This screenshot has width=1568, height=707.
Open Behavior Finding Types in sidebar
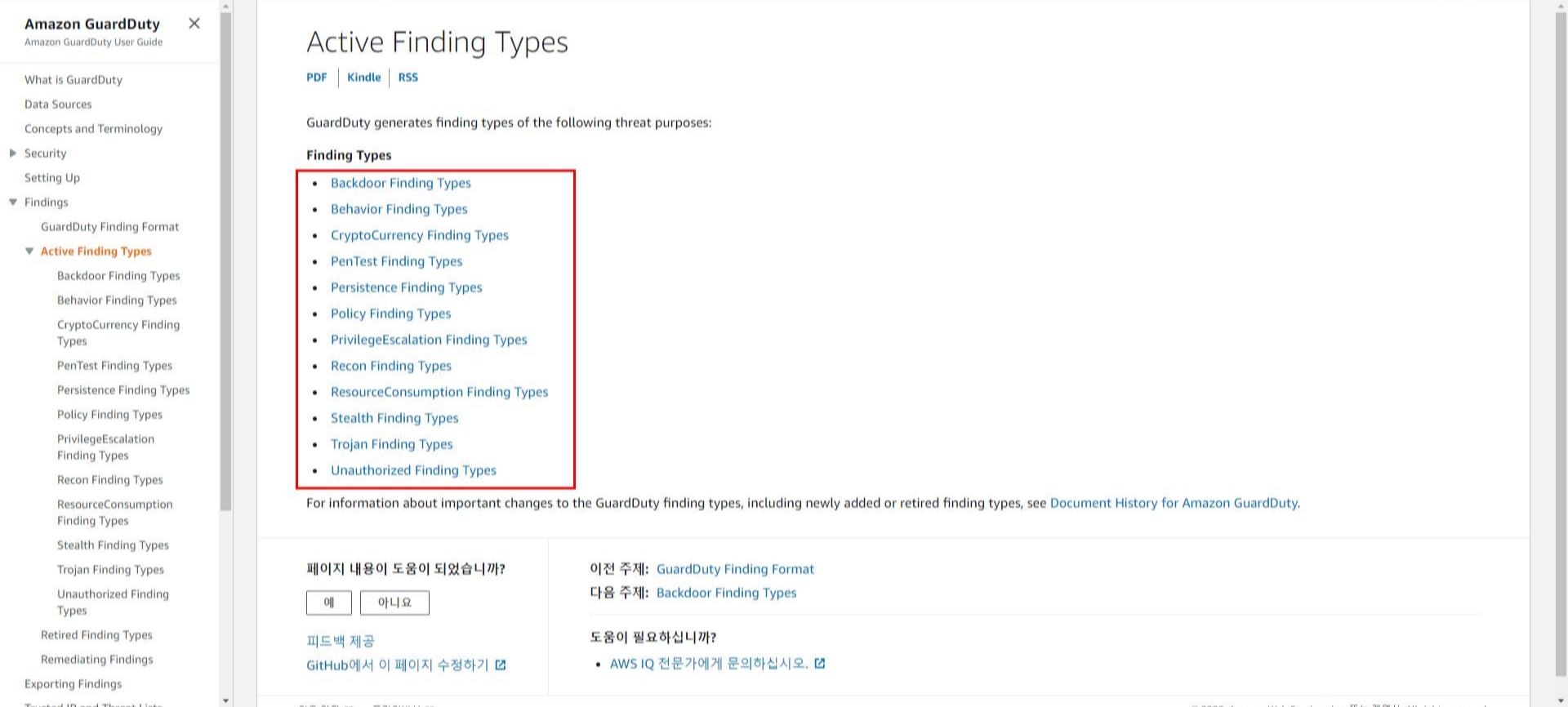(x=117, y=300)
